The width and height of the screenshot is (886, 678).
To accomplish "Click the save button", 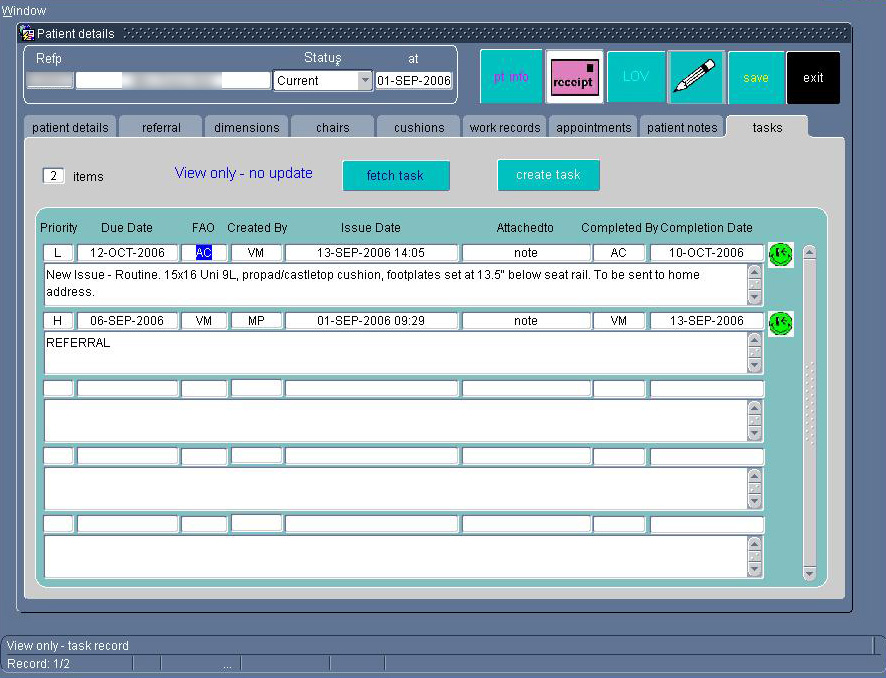I will [755, 77].
